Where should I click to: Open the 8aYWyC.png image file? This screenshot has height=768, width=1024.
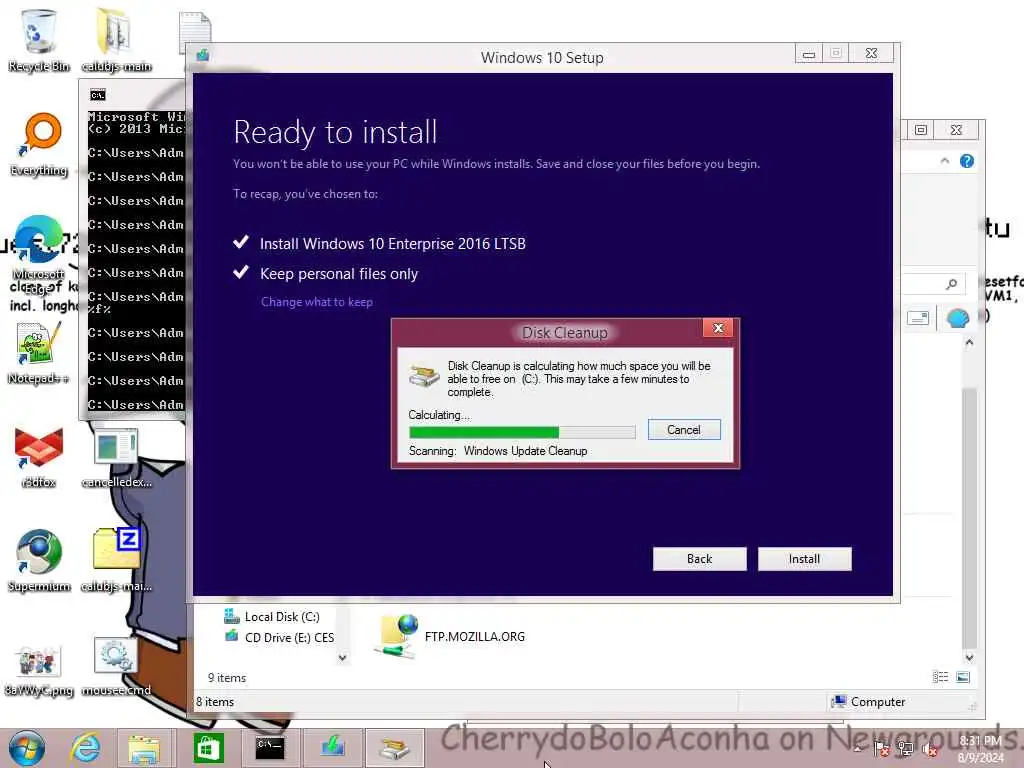39,669
